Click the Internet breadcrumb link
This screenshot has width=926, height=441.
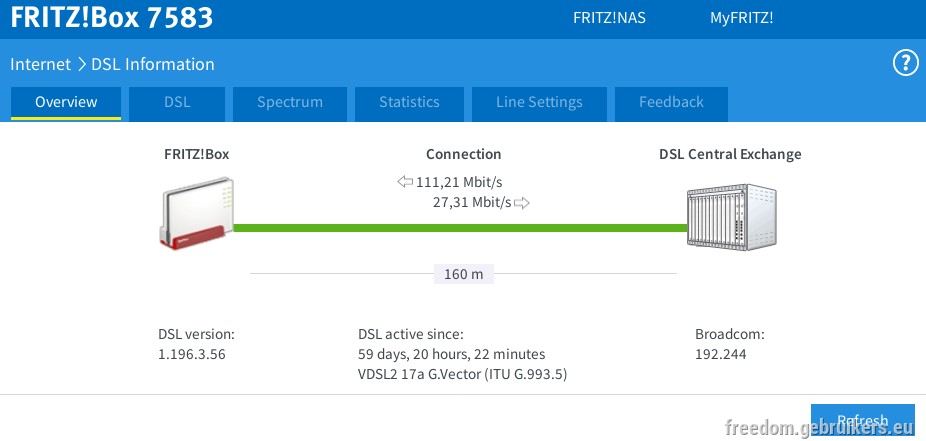click(x=40, y=64)
